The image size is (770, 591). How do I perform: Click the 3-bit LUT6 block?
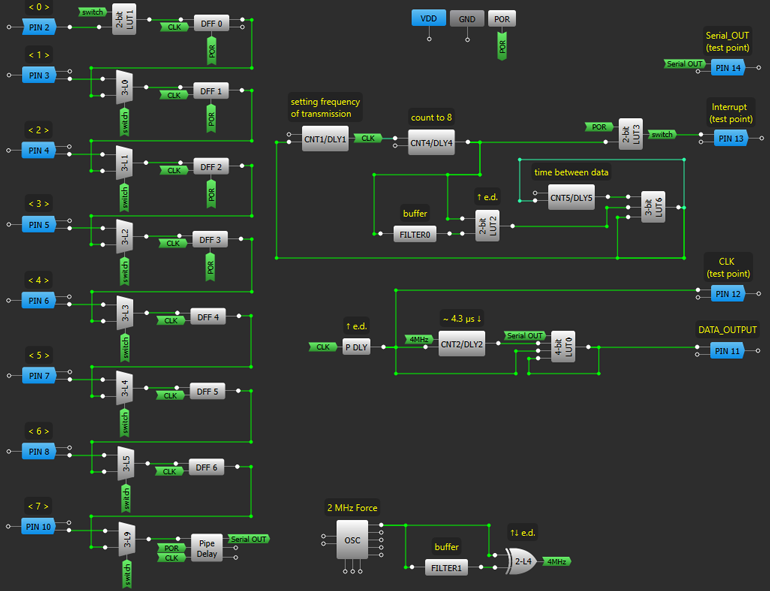click(652, 207)
